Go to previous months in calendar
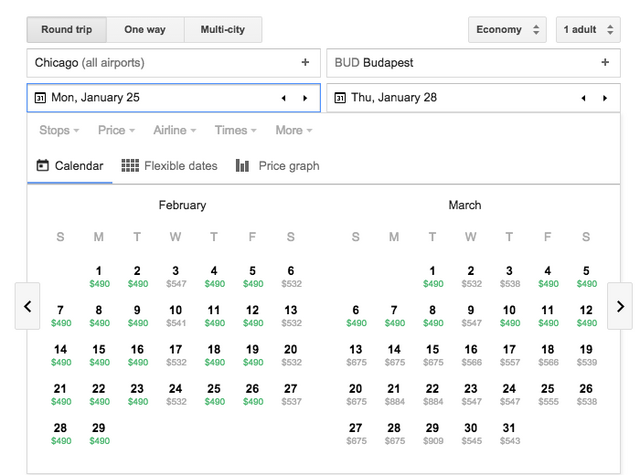Viewport: 640px width, 475px height. pos(28,307)
